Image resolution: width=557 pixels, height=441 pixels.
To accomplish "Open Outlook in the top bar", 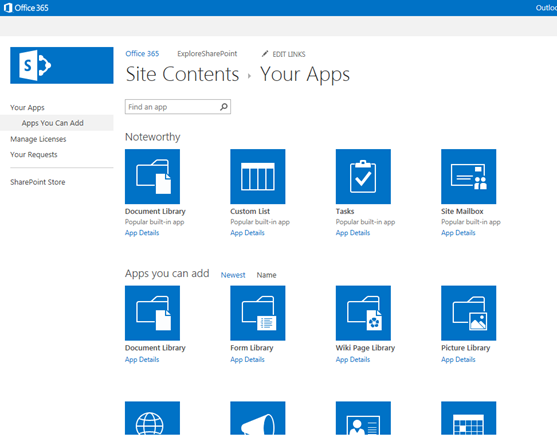I will tap(546, 8).
